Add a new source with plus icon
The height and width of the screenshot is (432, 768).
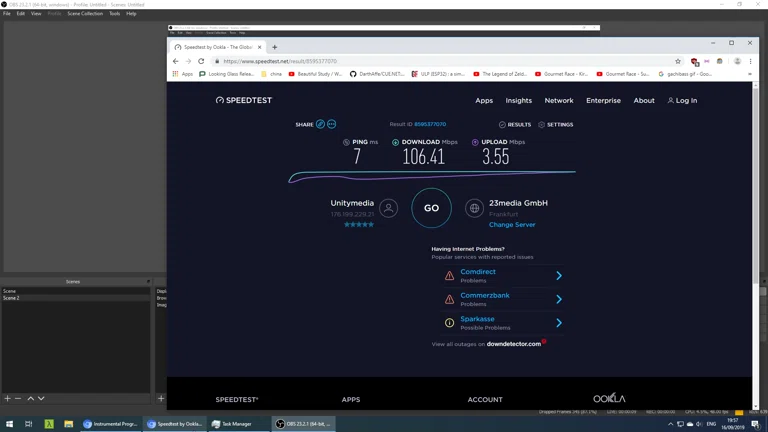click(x=161, y=399)
